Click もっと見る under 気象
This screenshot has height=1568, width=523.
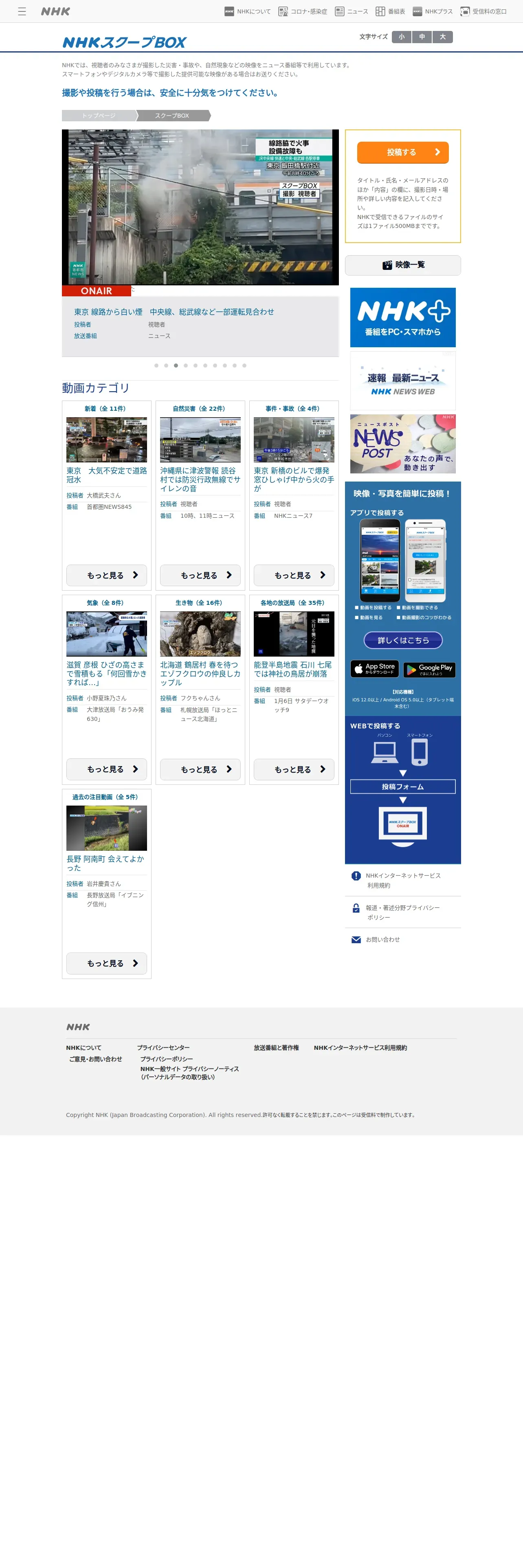point(107,769)
